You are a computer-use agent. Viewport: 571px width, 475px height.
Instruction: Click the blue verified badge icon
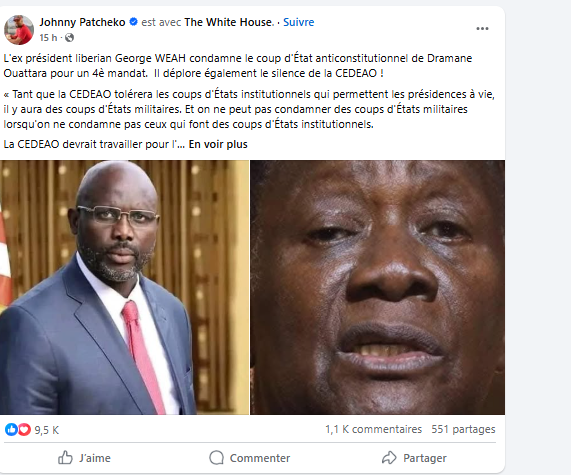click(134, 22)
